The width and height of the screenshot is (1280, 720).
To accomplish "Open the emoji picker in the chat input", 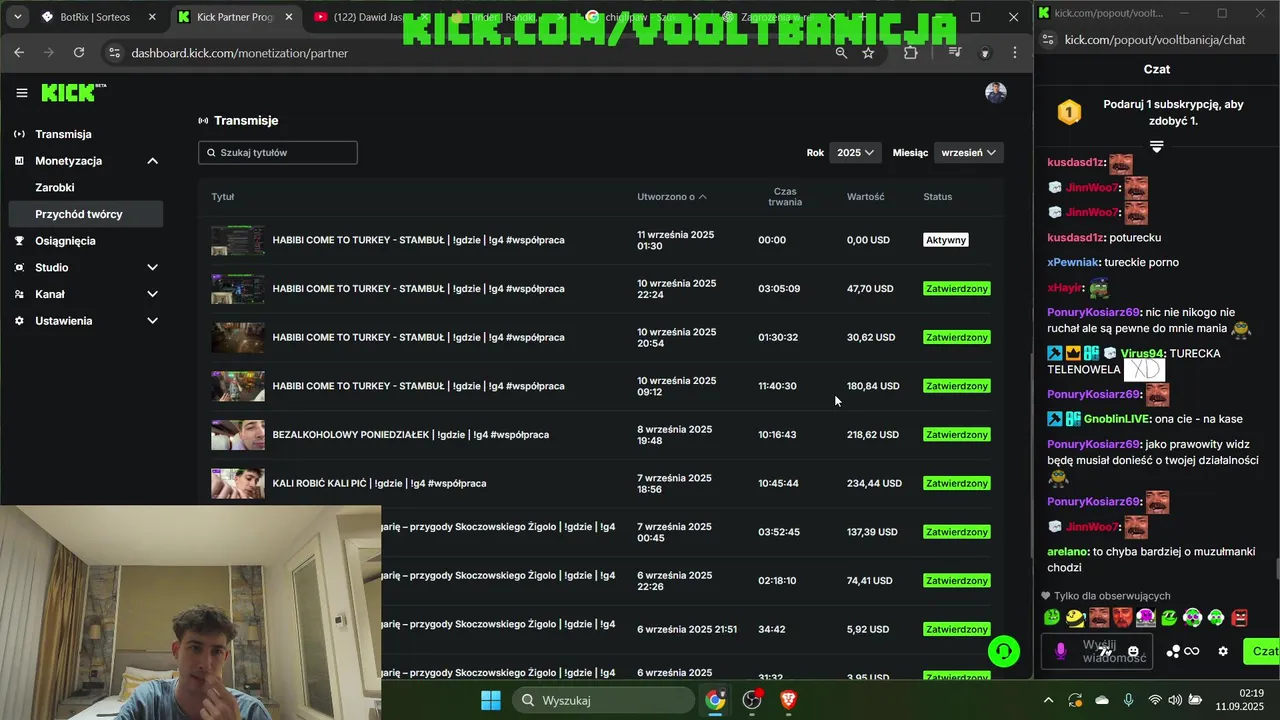I will point(1133,651).
